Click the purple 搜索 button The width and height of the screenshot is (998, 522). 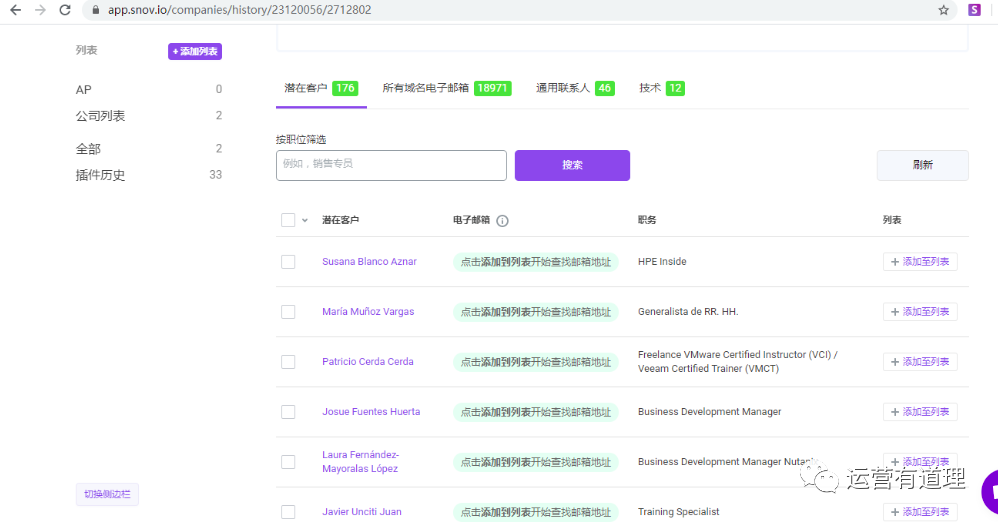[x=572, y=165]
